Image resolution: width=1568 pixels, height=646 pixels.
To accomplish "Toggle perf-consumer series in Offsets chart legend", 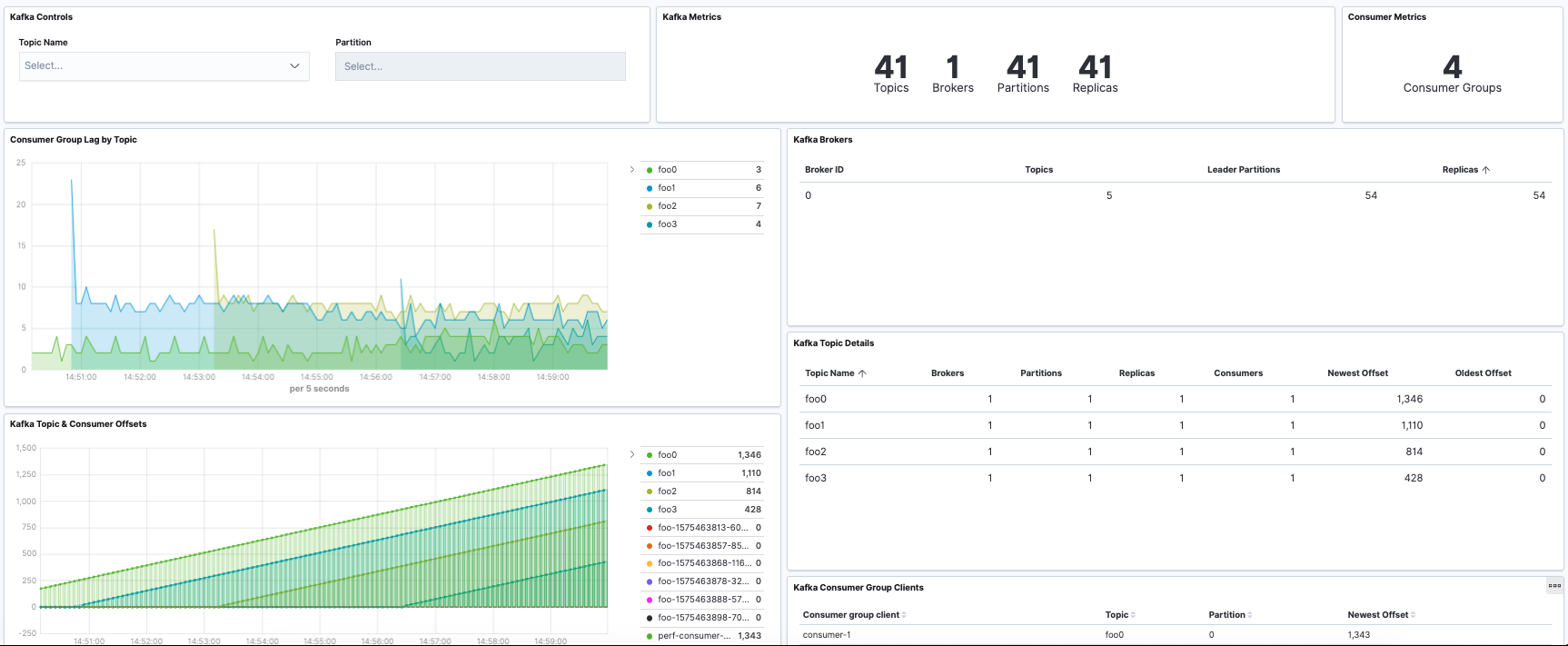I will coord(694,636).
